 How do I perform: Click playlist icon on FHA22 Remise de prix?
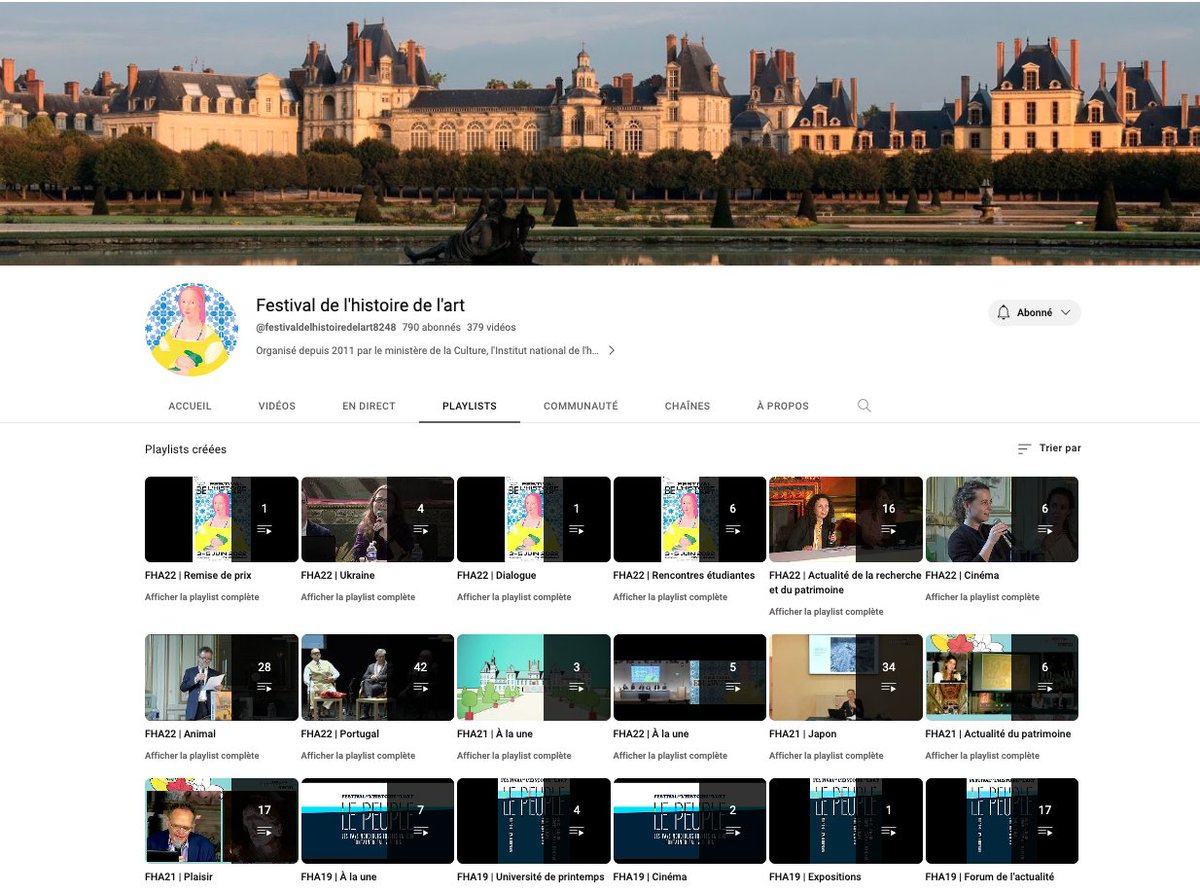pyautogui.click(x=264, y=530)
